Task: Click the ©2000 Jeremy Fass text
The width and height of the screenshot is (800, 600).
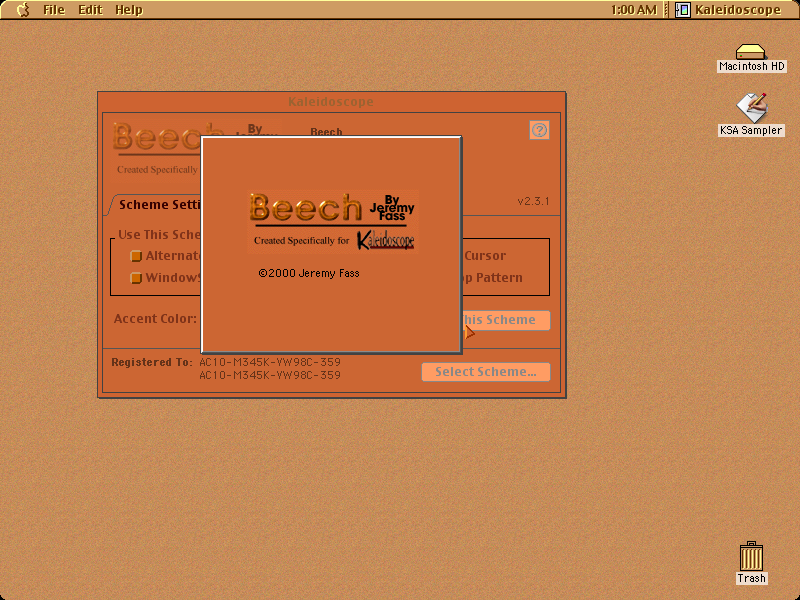Action: pyautogui.click(x=309, y=273)
